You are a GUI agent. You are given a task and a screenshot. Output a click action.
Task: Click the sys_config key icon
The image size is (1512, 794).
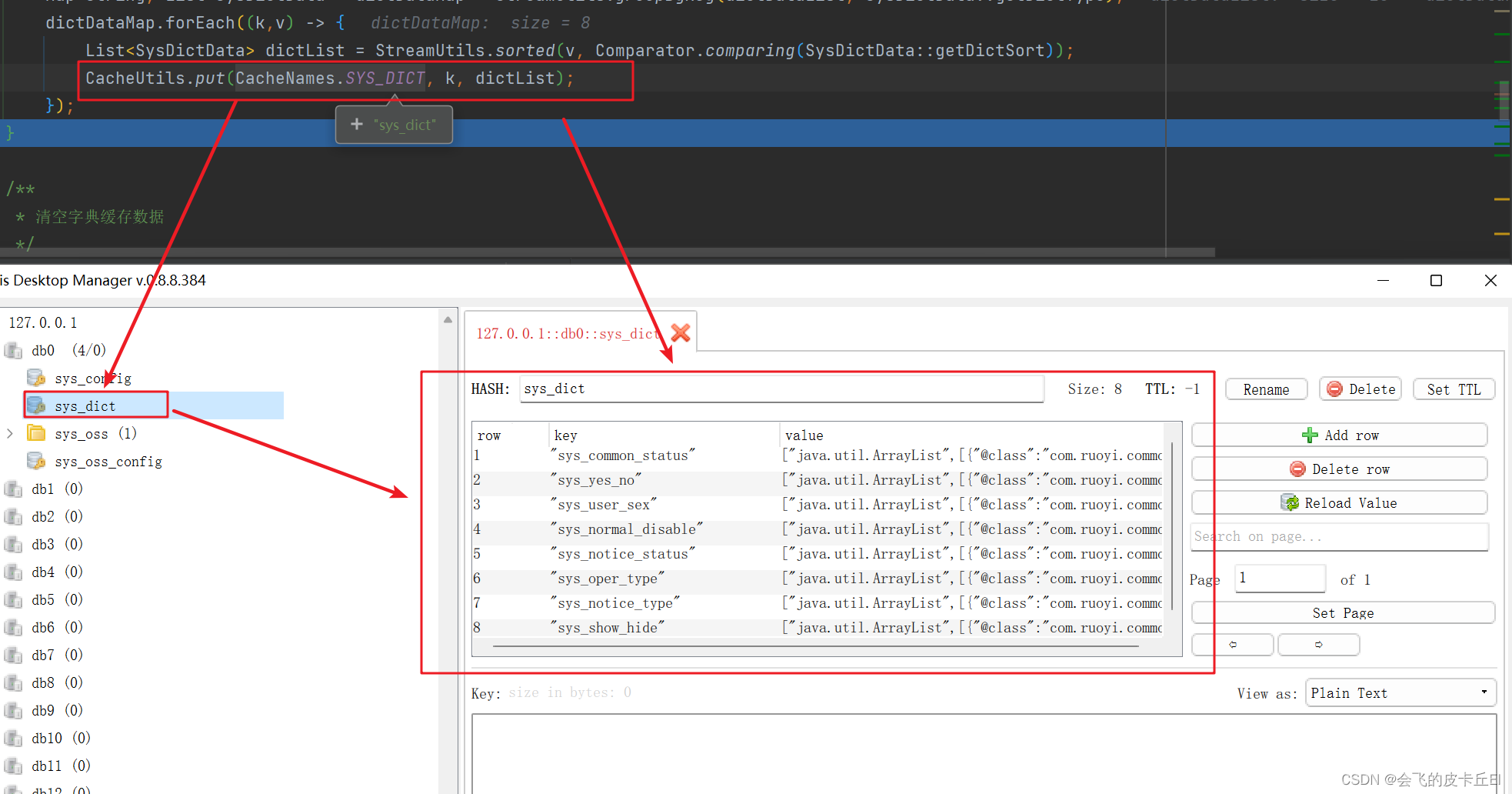pyautogui.click(x=36, y=377)
